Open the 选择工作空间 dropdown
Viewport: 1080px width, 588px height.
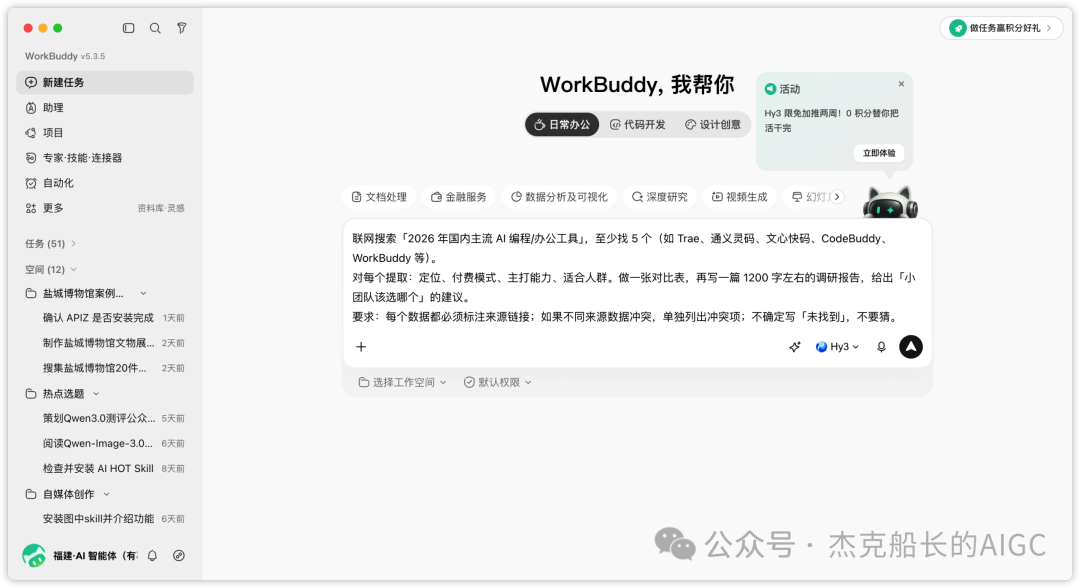pos(402,382)
